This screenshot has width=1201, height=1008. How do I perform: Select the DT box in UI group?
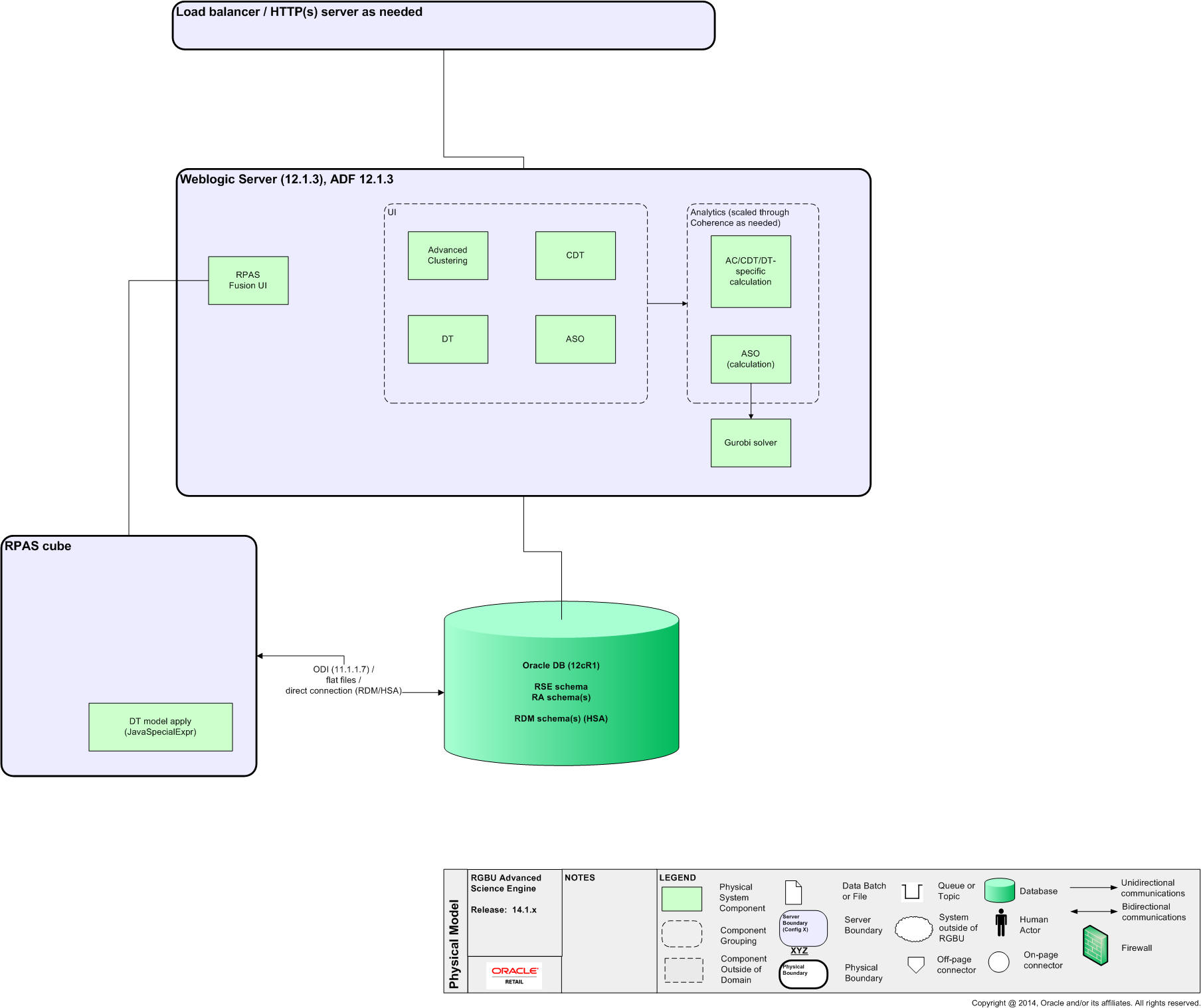[448, 339]
